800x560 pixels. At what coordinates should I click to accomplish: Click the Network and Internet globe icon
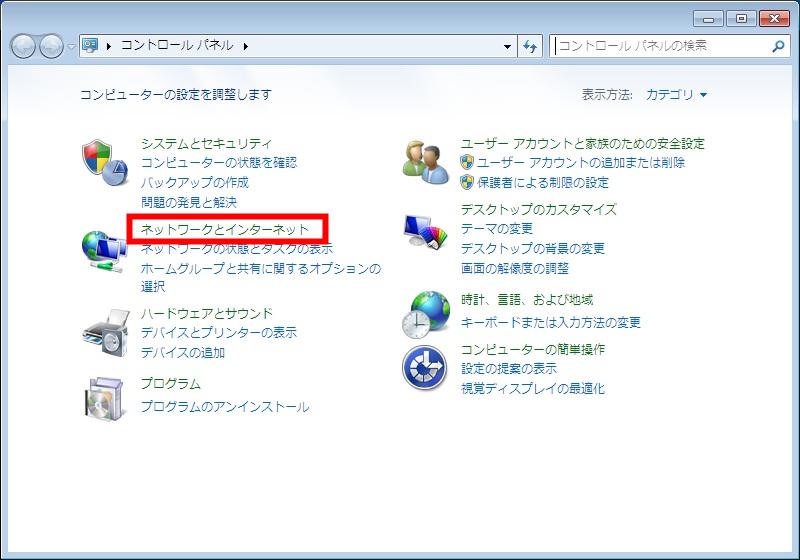(x=104, y=252)
